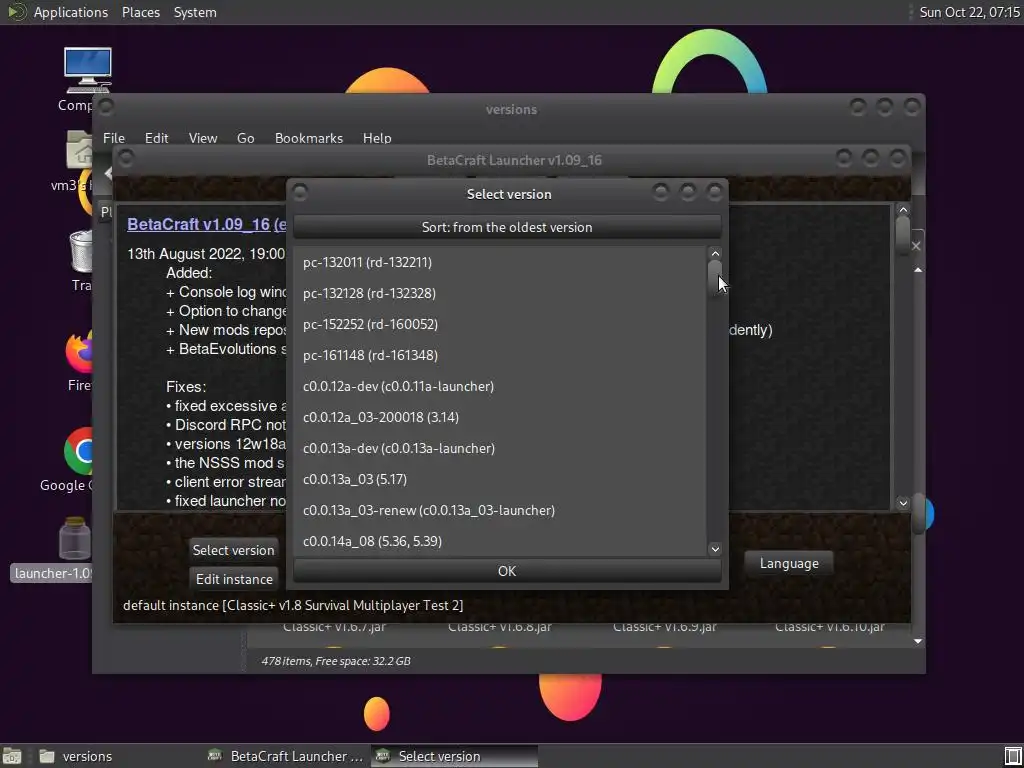Click the menu icon of Select version dialog

click(300, 193)
